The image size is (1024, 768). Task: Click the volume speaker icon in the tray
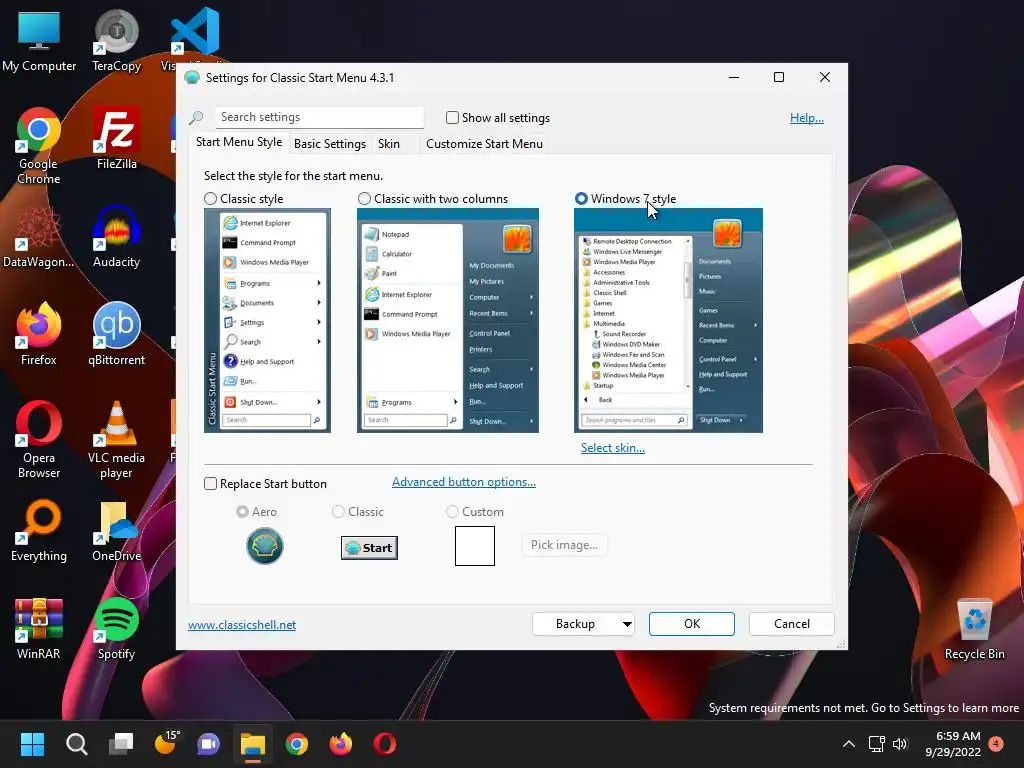click(900, 744)
